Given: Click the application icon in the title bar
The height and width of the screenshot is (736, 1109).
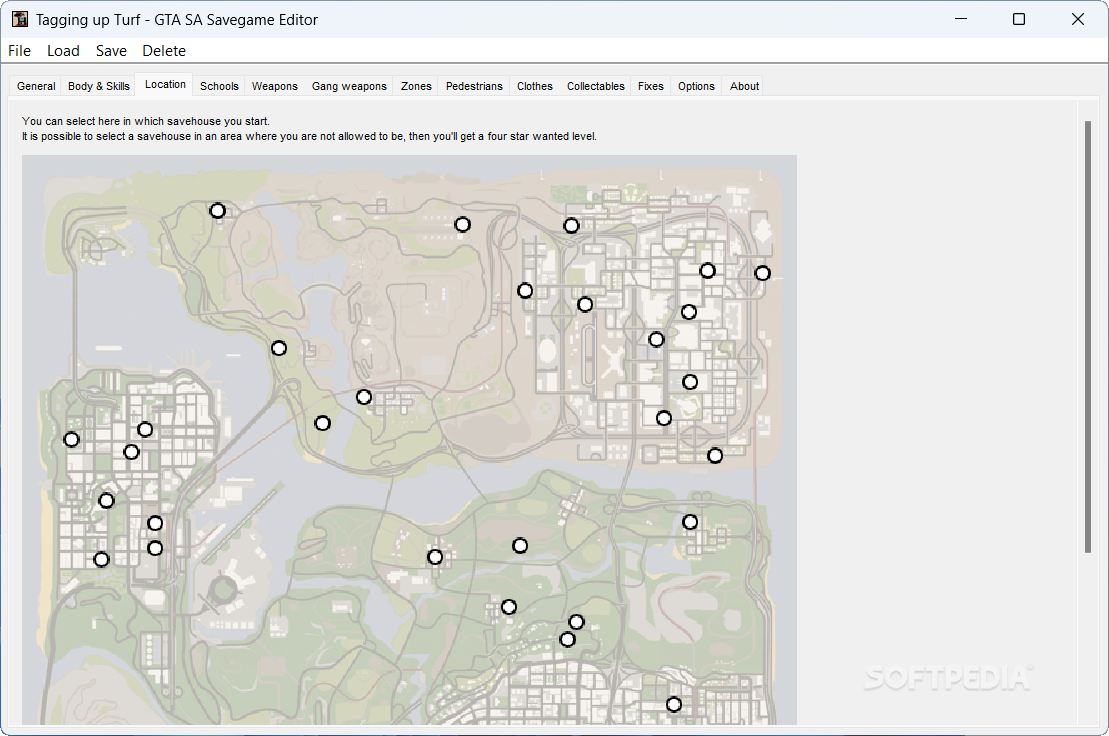Looking at the screenshot, I should point(20,19).
